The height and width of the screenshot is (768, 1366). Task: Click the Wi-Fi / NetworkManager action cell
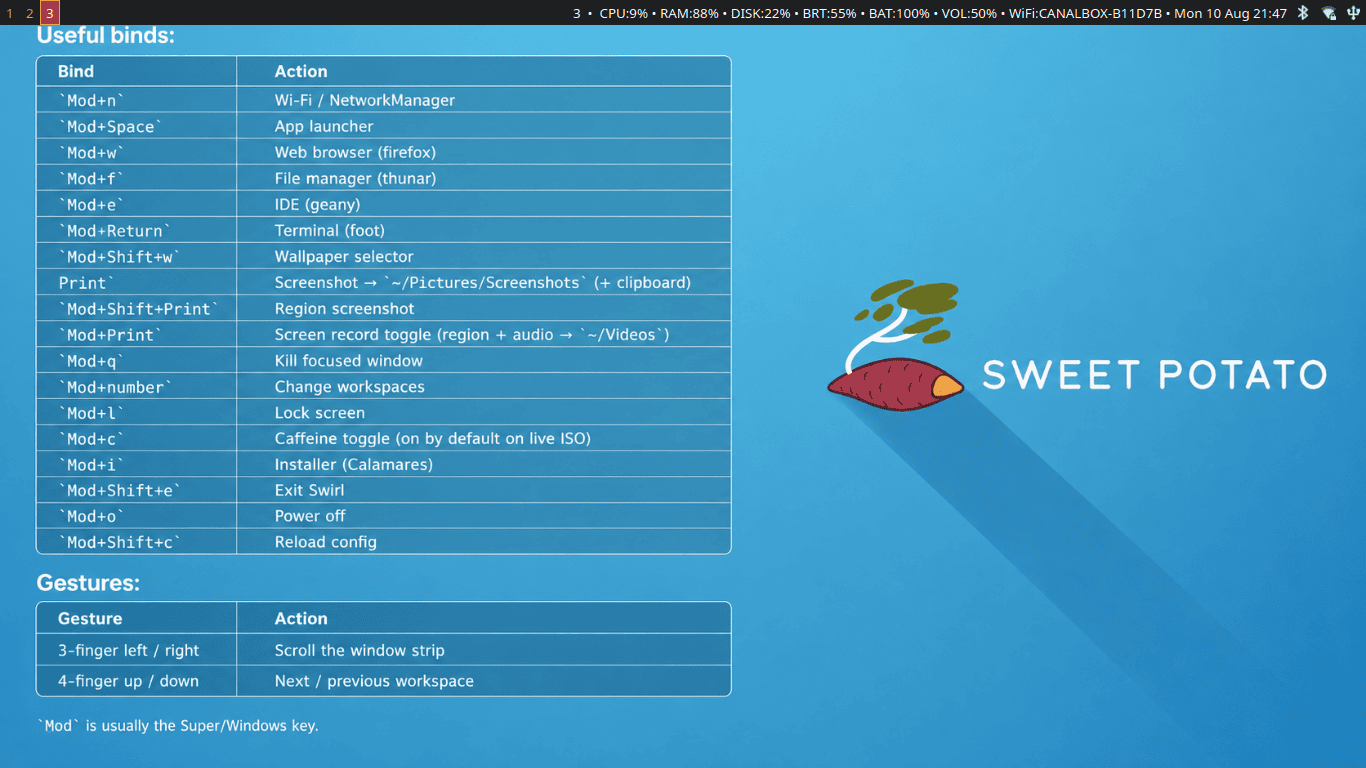pos(483,100)
